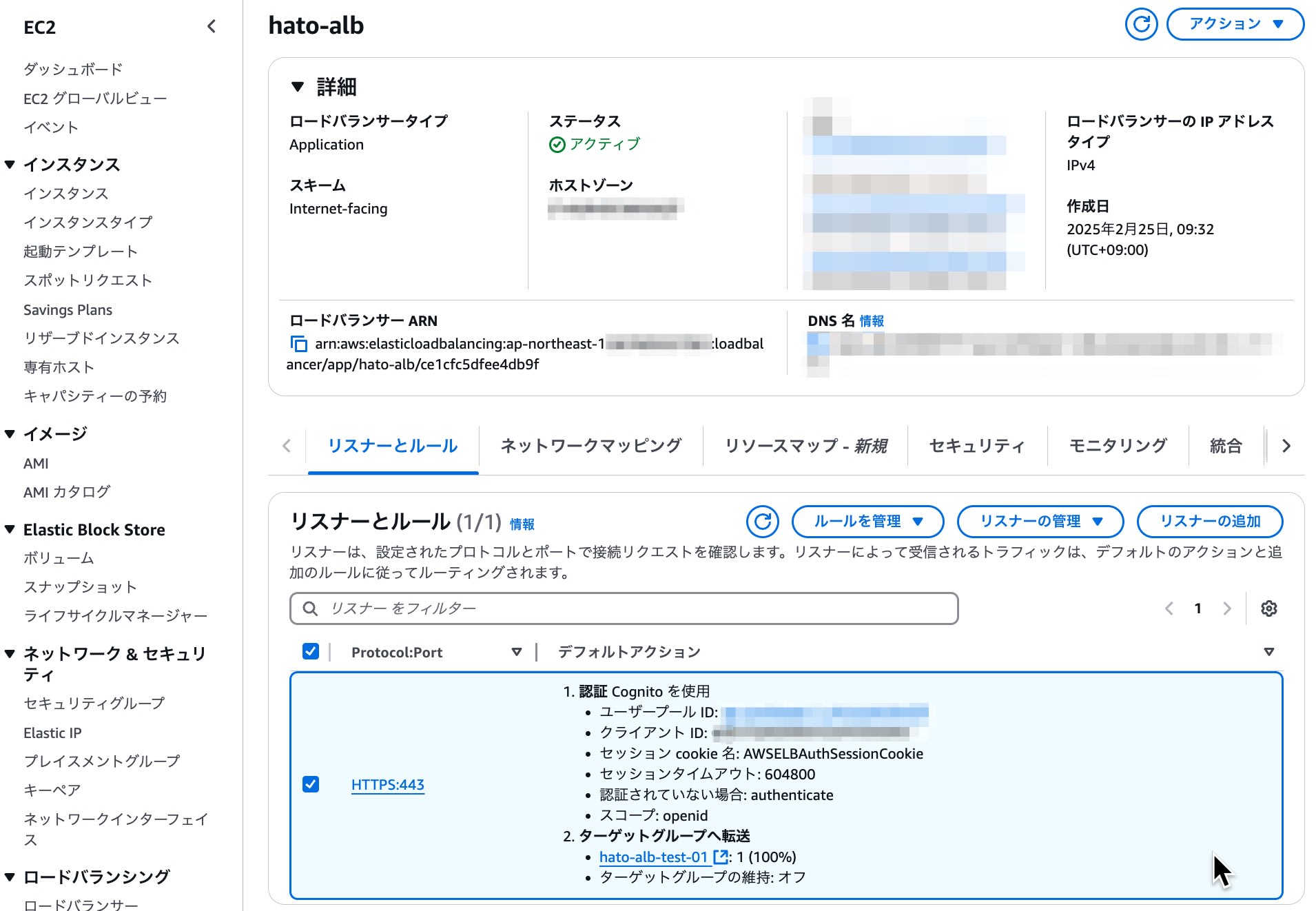The height and width of the screenshot is (911, 1316).
Task: Go to previous page of listeners
Action: pyautogui.click(x=1169, y=608)
